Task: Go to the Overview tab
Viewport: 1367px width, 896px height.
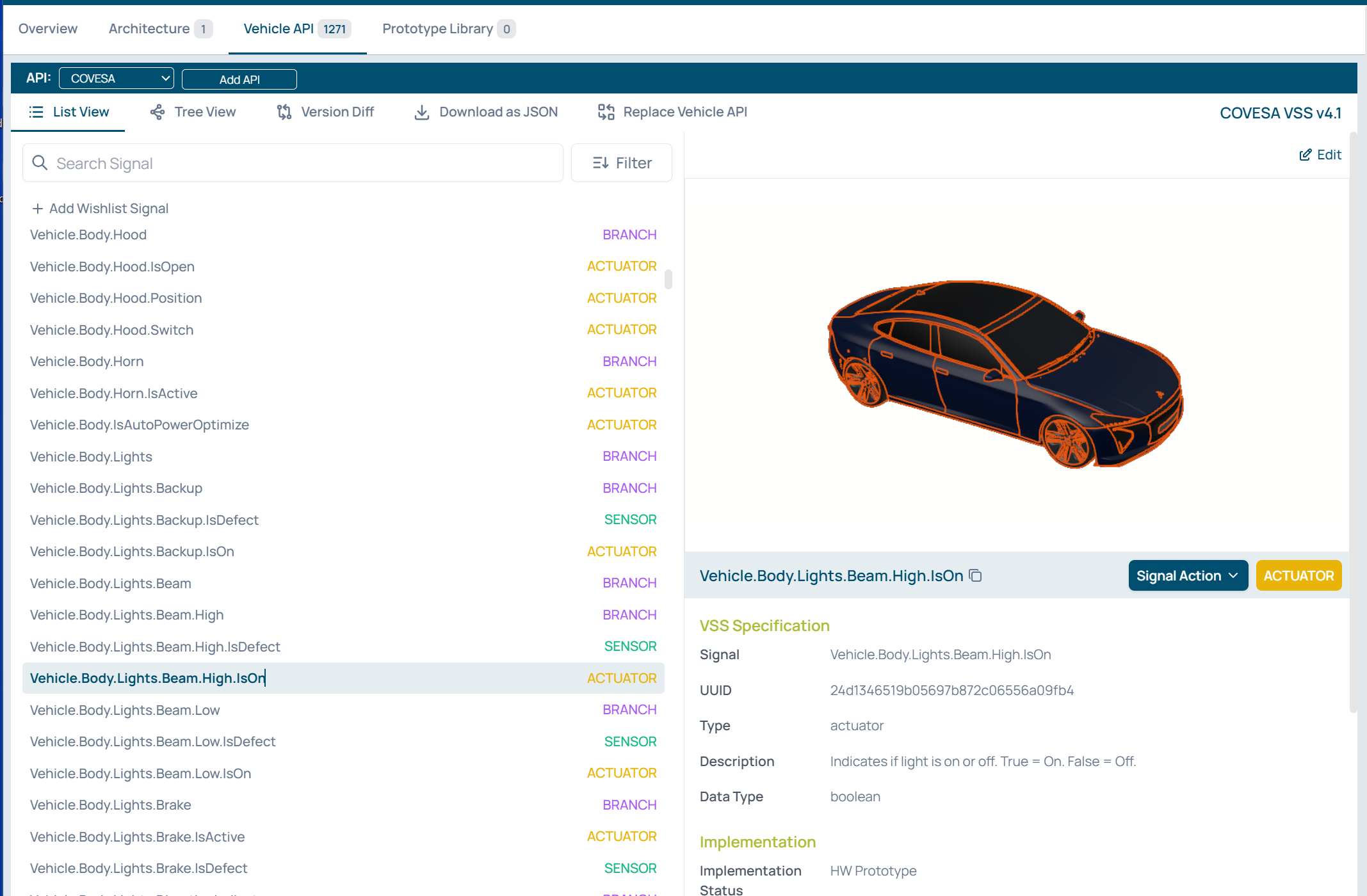Action: [48, 29]
